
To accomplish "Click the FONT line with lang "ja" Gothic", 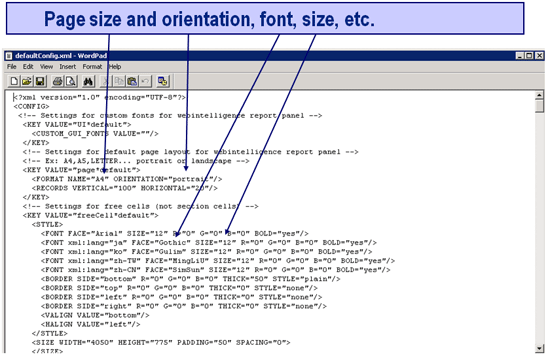I will coord(209,242).
